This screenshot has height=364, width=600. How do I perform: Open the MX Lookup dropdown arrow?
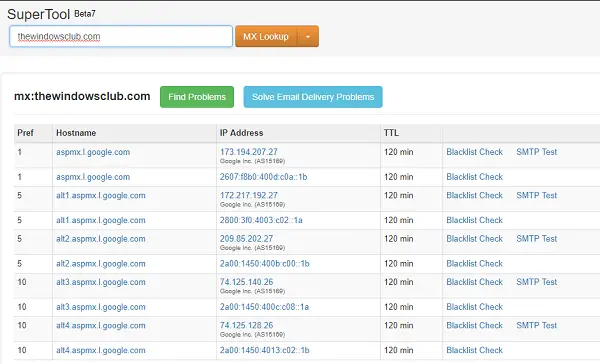(308, 36)
